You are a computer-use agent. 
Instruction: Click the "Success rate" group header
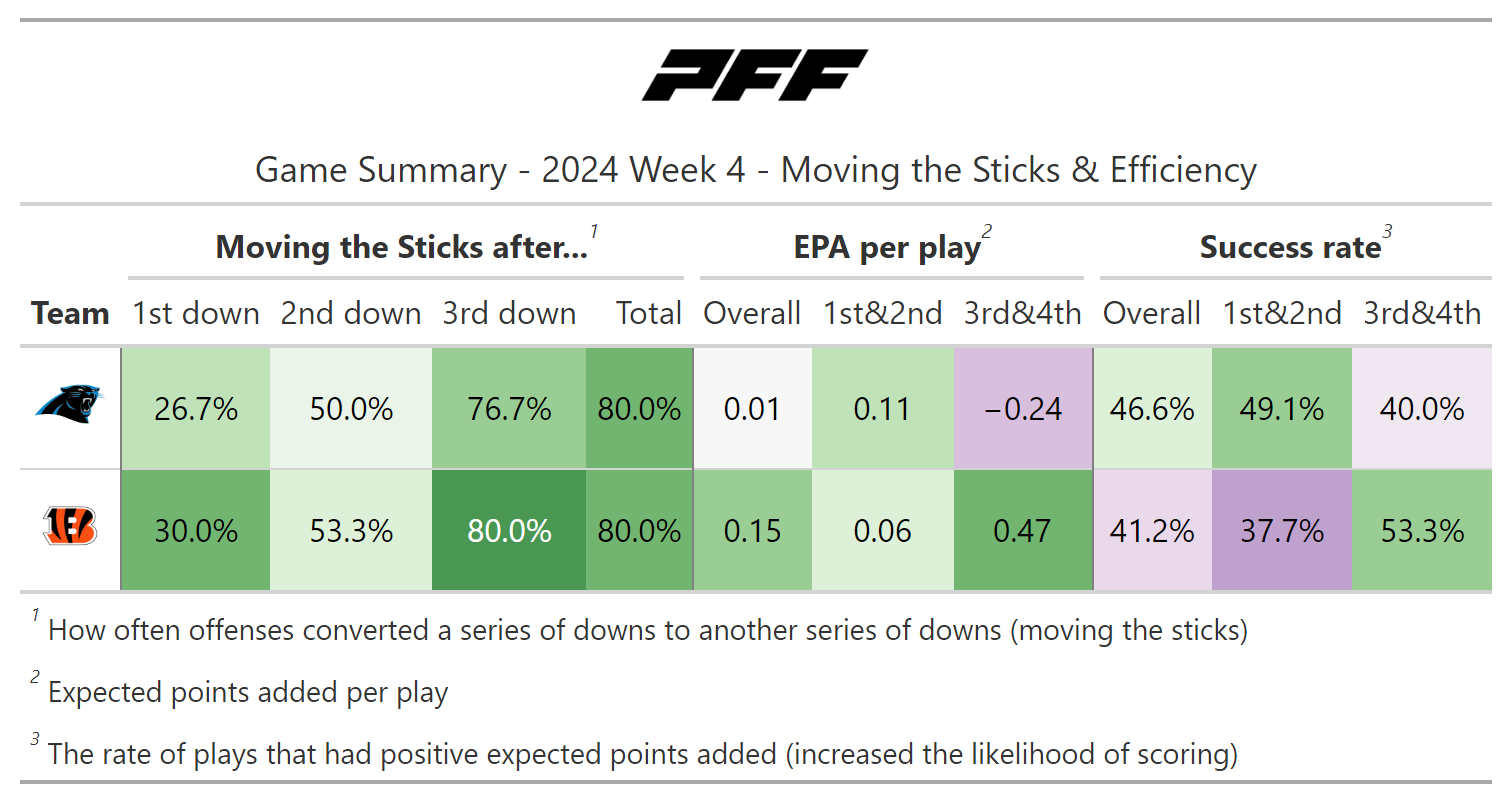(x=1290, y=247)
